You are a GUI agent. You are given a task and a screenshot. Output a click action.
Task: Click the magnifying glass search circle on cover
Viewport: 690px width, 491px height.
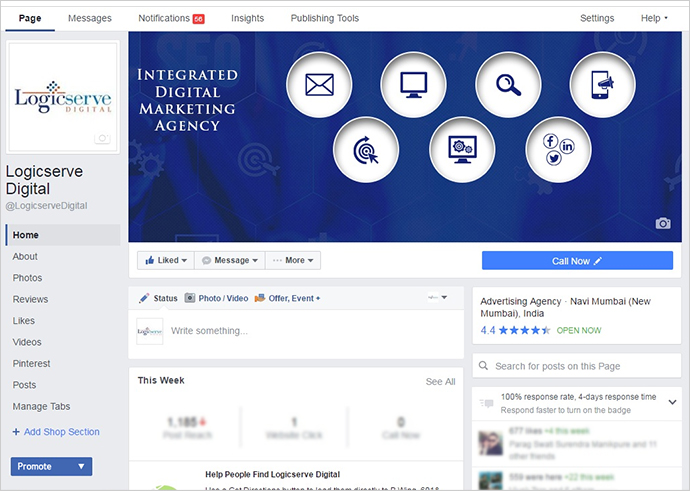[x=508, y=85]
